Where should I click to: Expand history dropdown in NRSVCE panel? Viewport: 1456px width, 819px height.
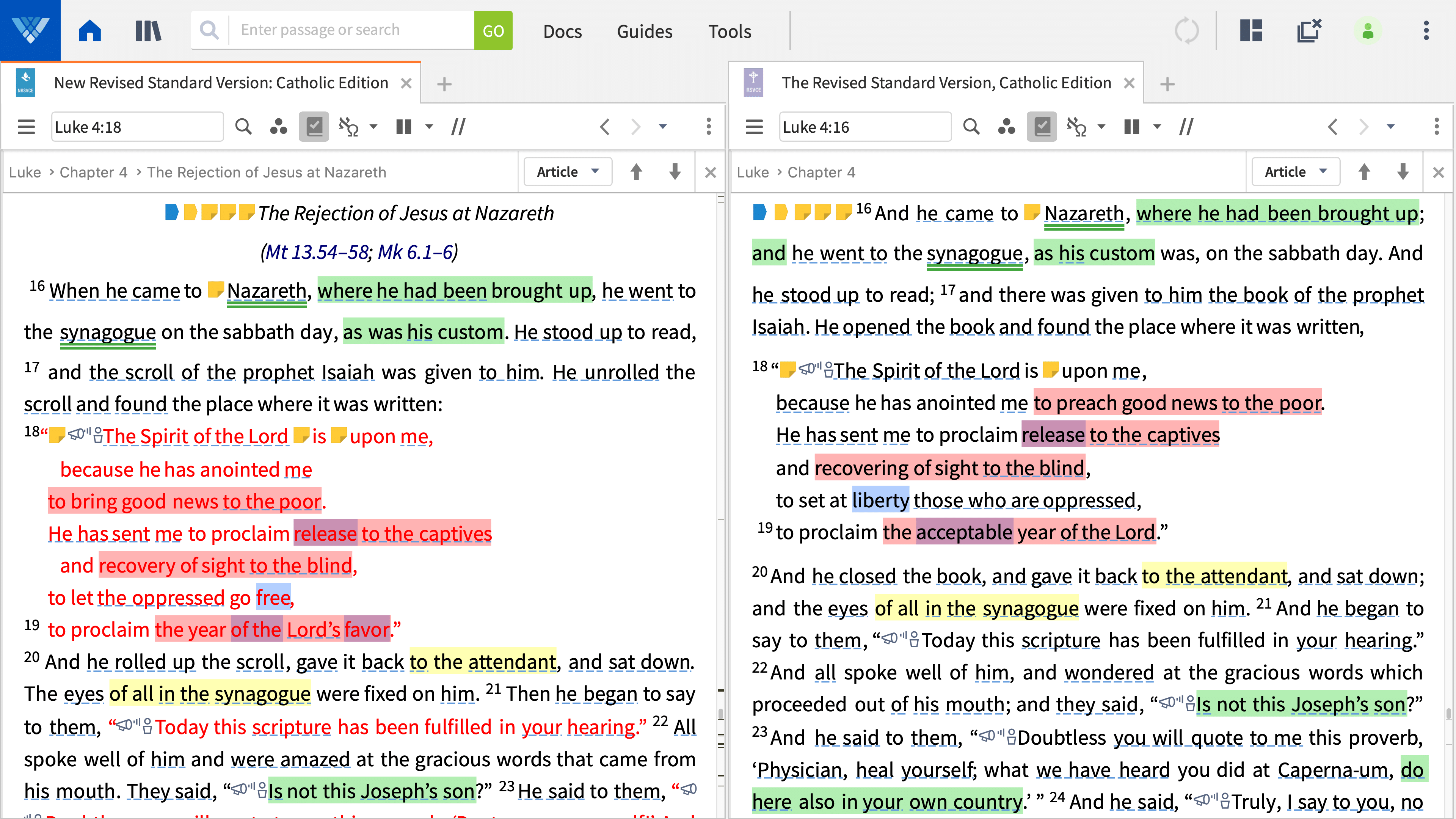663,127
